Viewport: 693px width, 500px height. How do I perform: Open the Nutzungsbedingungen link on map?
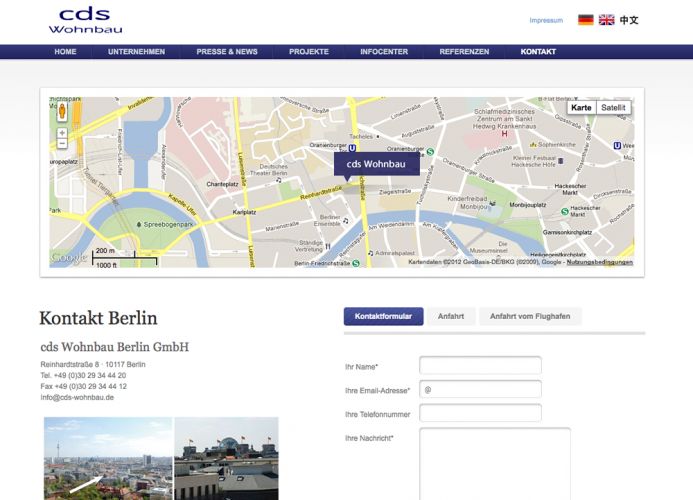click(x=599, y=262)
